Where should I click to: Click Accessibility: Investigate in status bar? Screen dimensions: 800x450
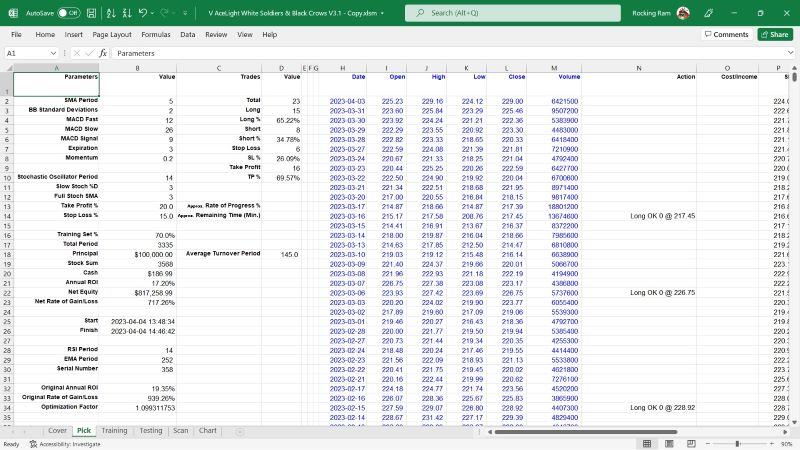69,444
